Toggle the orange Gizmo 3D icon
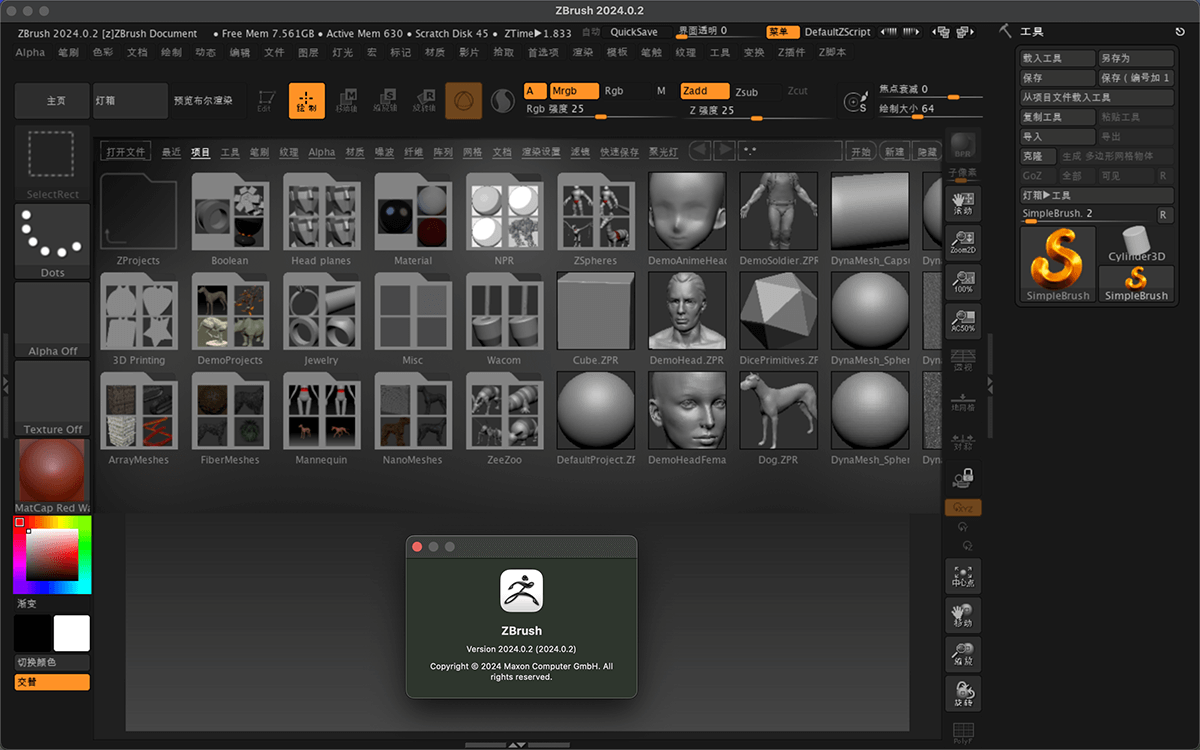 coord(464,101)
